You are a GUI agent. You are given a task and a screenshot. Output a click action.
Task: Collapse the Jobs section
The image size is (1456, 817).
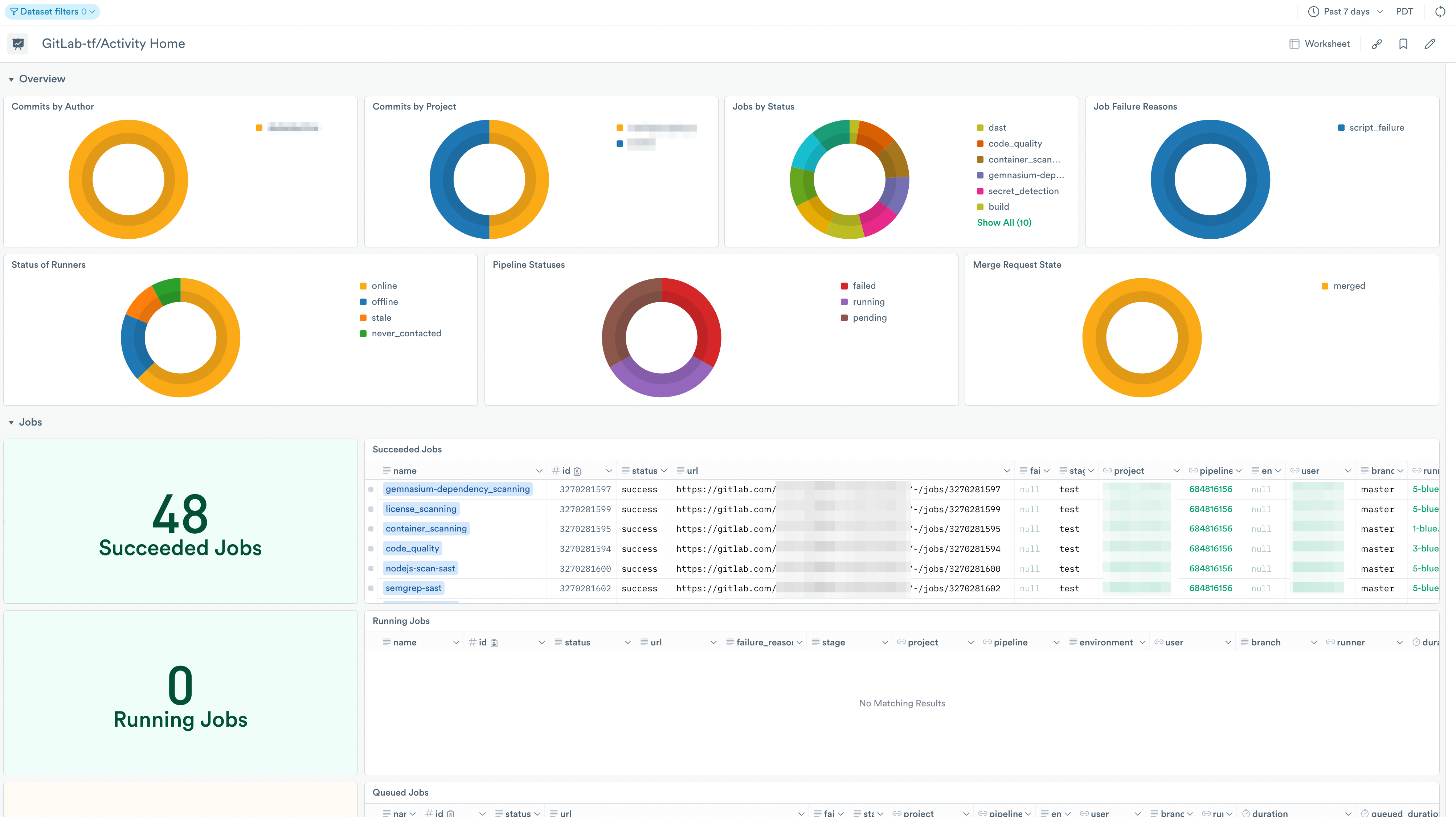(x=11, y=423)
